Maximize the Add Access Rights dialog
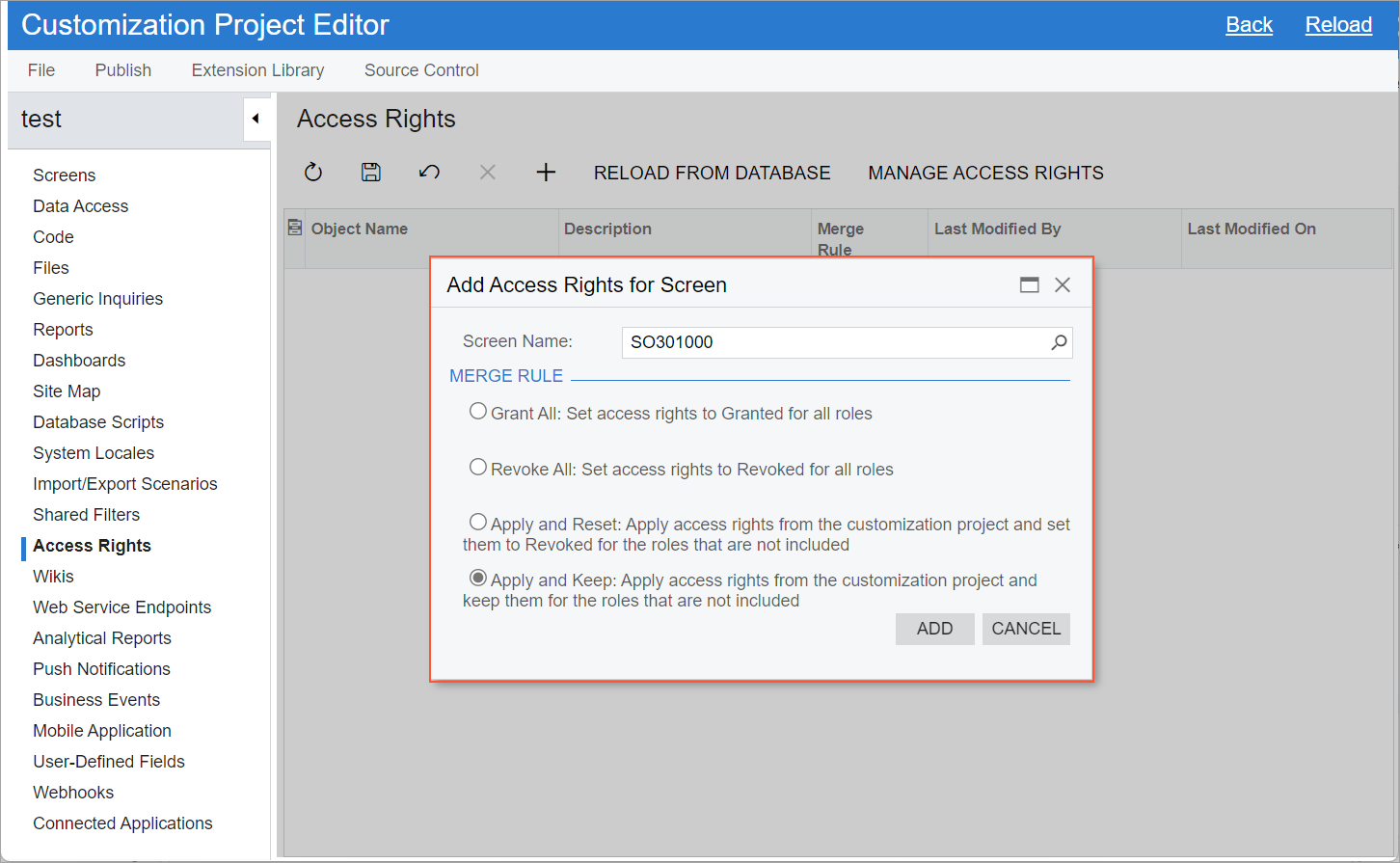This screenshot has height=863, width=1400. pos(1030,284)
